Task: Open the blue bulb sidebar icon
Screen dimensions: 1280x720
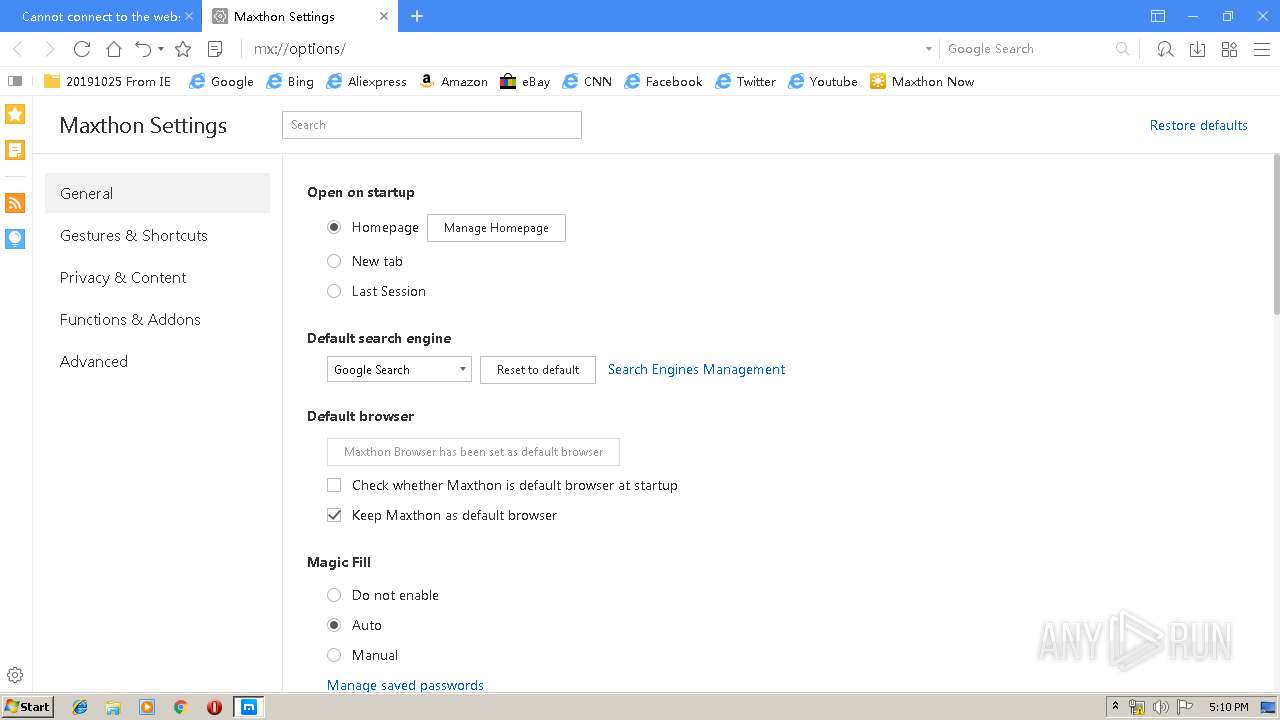Action: coord(15,238)
